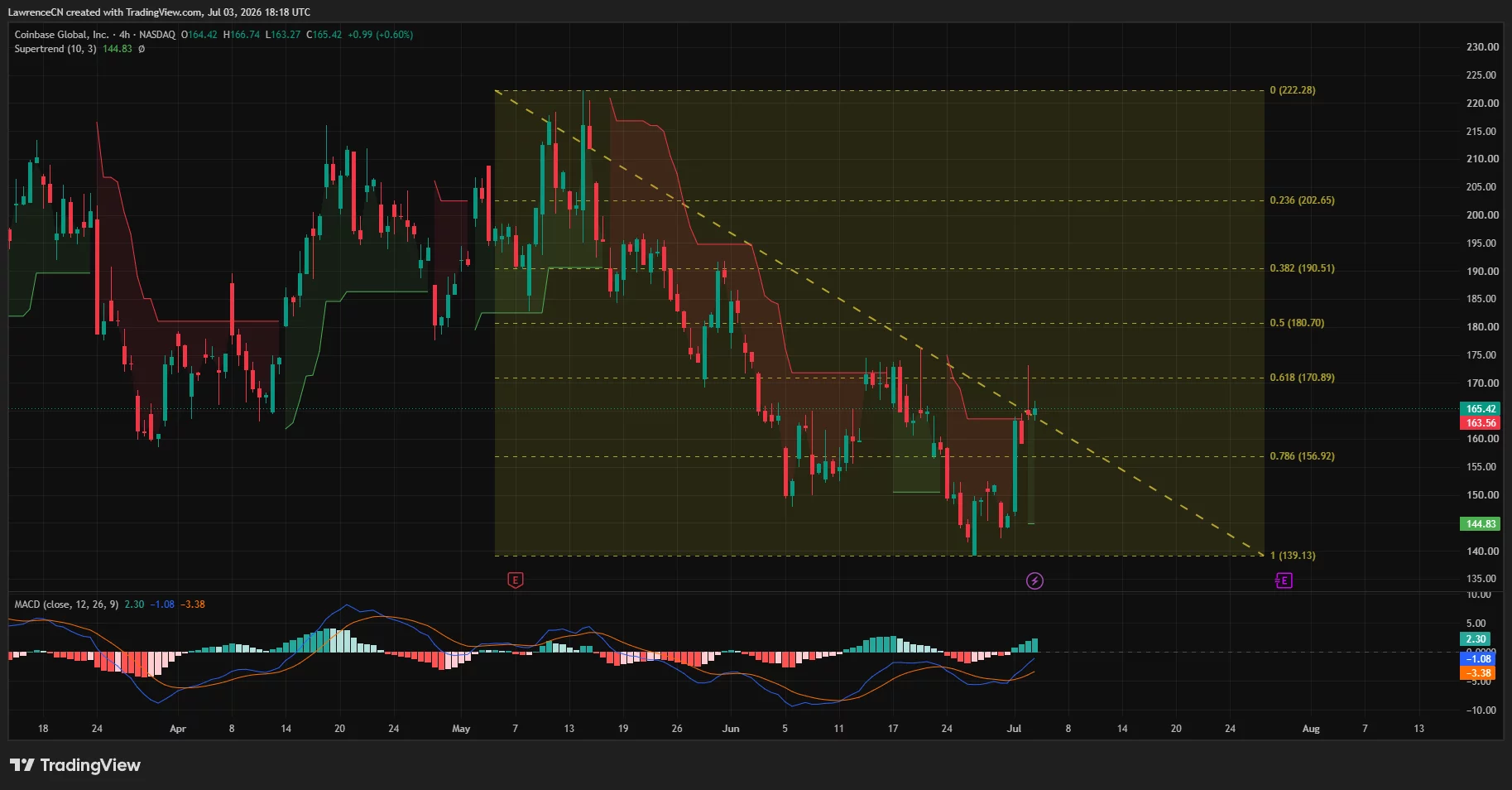Click the orange -3.38 signal line tag

pos(1479,673)
